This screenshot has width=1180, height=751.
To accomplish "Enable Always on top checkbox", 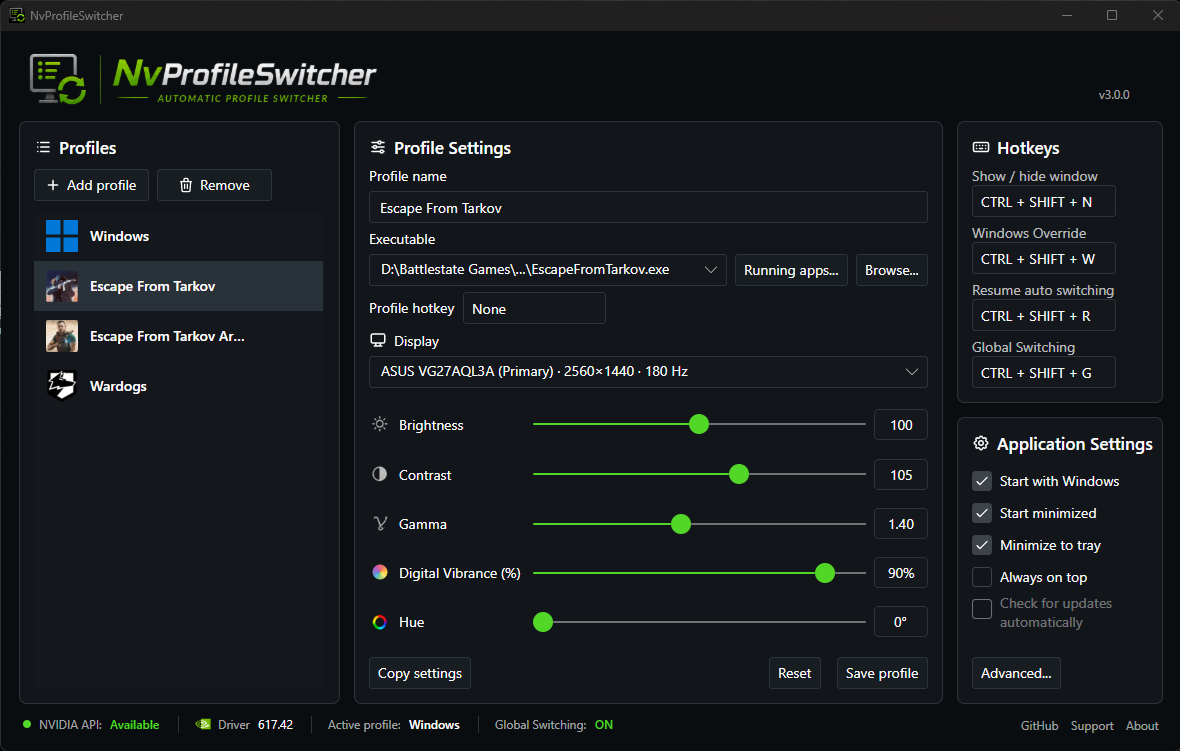I will pos(982,577).
